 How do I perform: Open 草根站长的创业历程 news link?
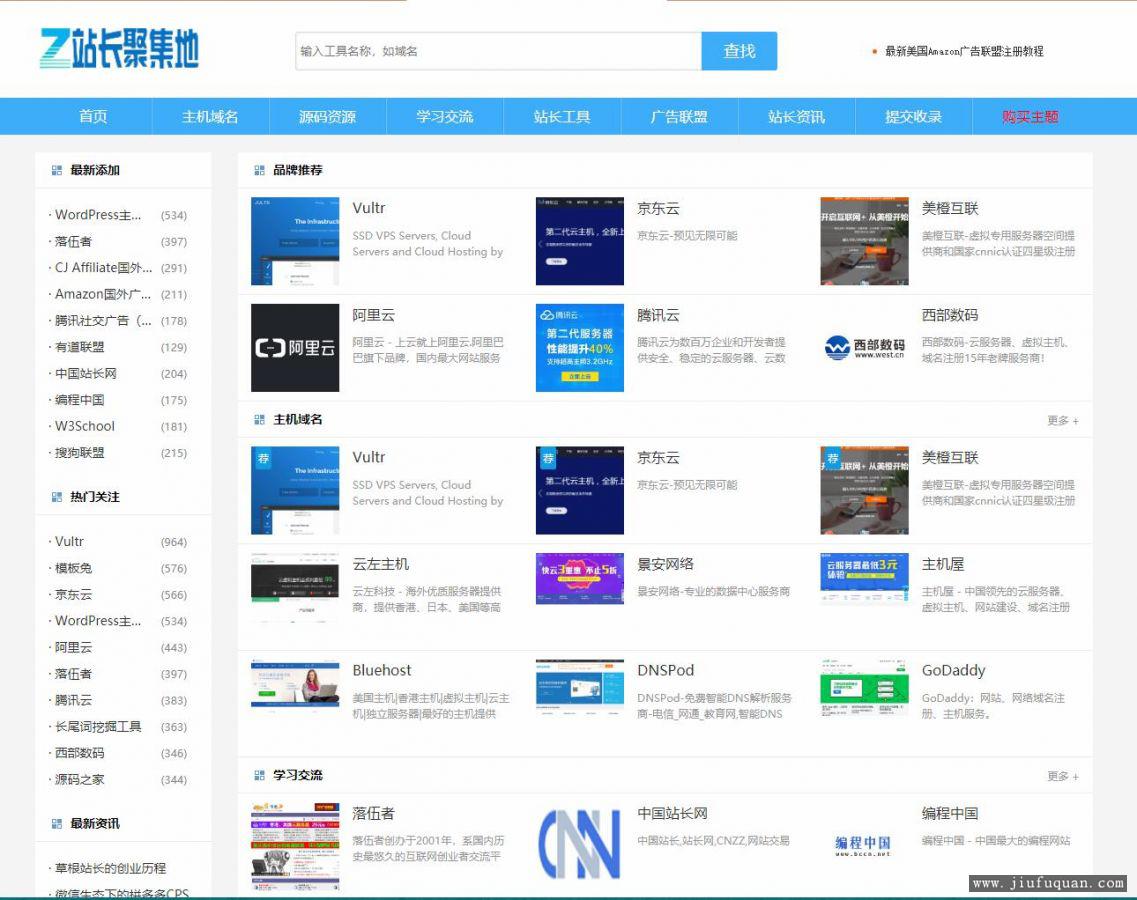[110, 869]
